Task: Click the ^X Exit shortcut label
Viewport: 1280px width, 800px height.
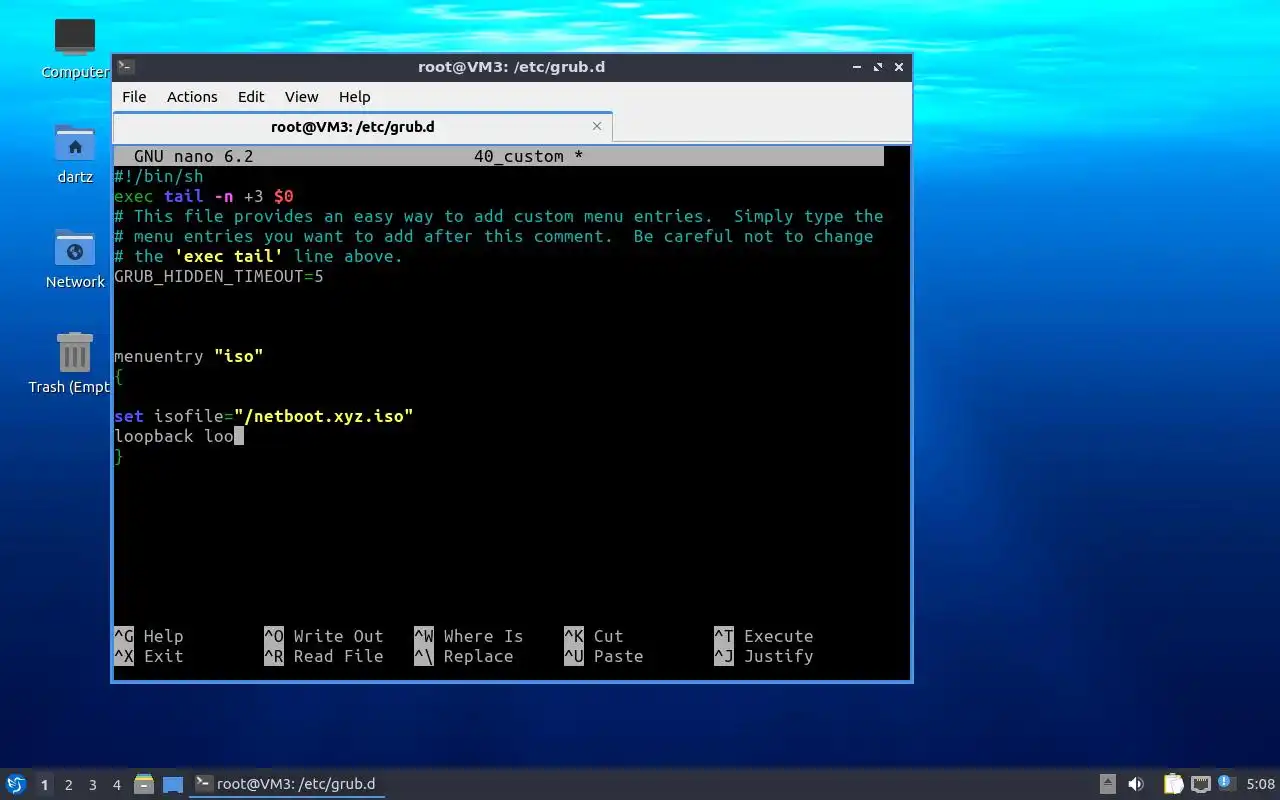Action: pos(148,656)
